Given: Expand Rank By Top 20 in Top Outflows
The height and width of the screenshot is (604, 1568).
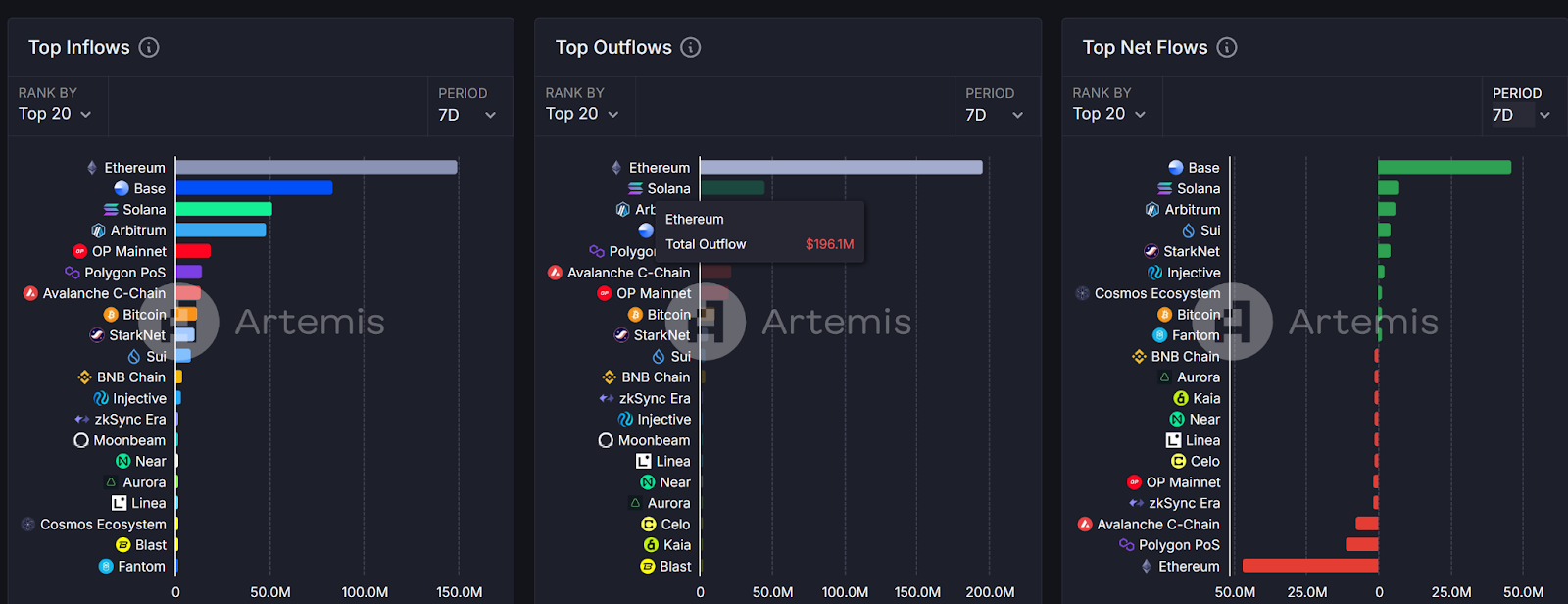Looking at the screenshot, I should tap(583, 114).
